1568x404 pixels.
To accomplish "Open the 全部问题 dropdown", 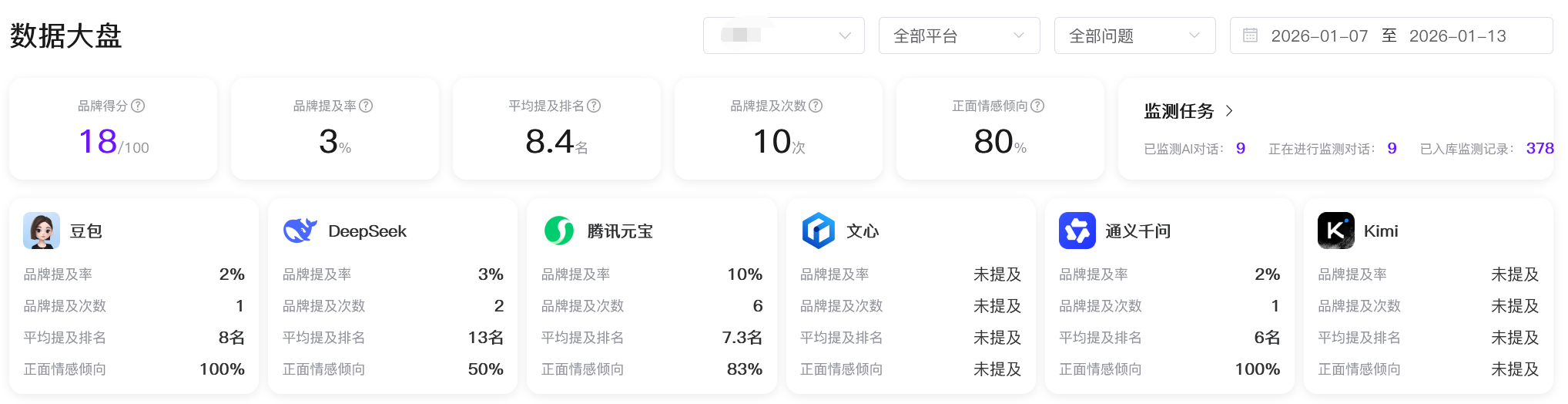I will coord(1134,35).
